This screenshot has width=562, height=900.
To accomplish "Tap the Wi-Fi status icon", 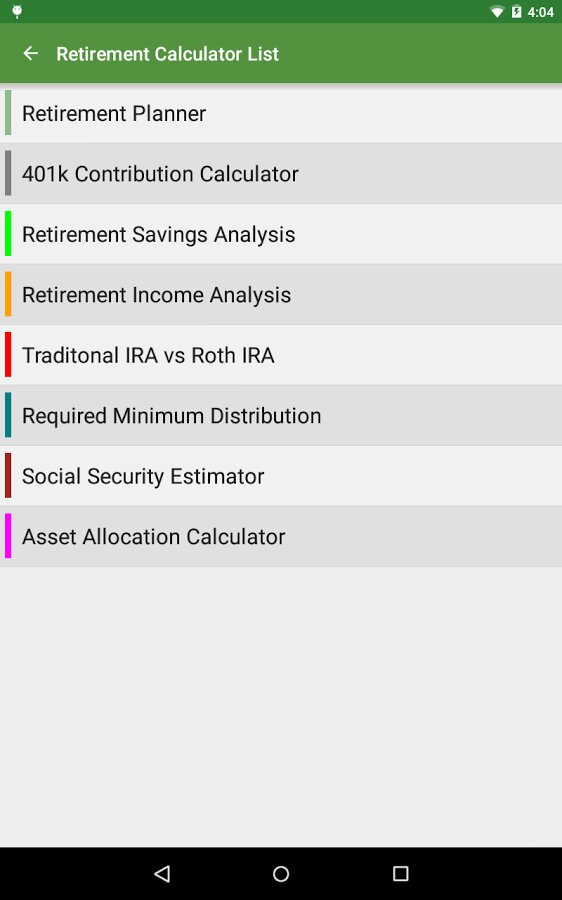I will pos(497,11).
